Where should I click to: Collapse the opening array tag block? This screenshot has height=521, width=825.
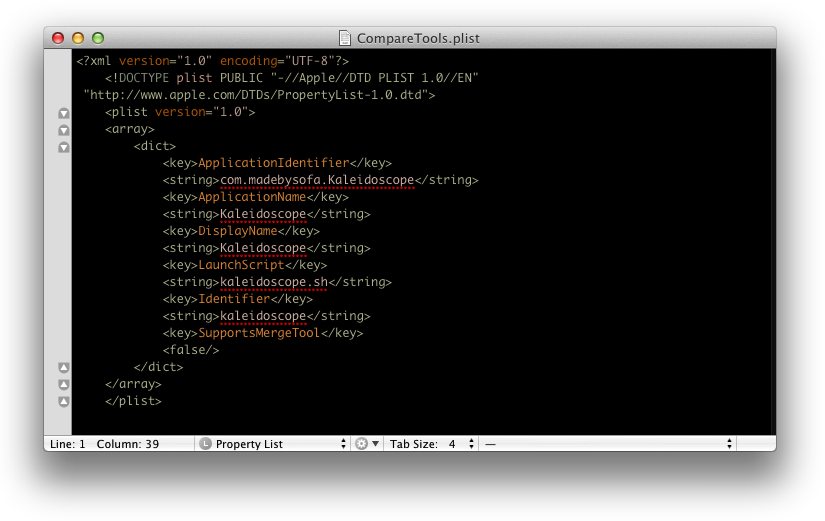64,130
